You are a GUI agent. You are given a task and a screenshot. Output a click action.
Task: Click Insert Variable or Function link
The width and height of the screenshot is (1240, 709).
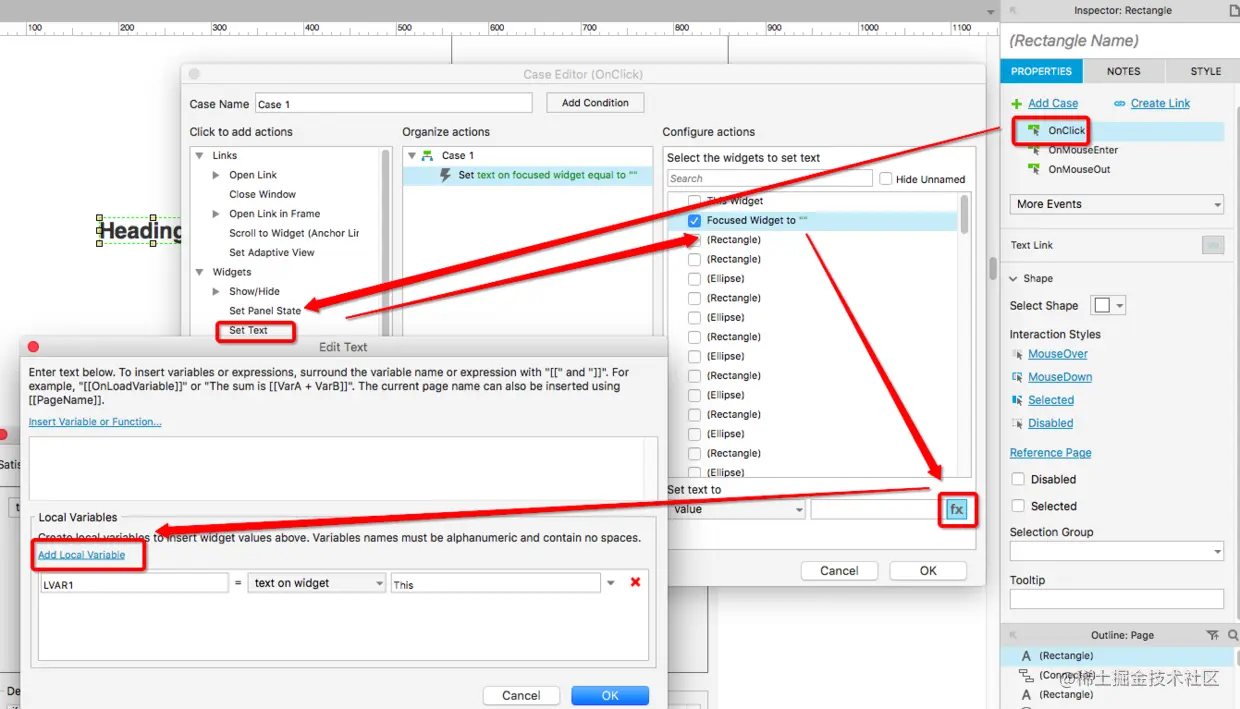pos(95,422)
